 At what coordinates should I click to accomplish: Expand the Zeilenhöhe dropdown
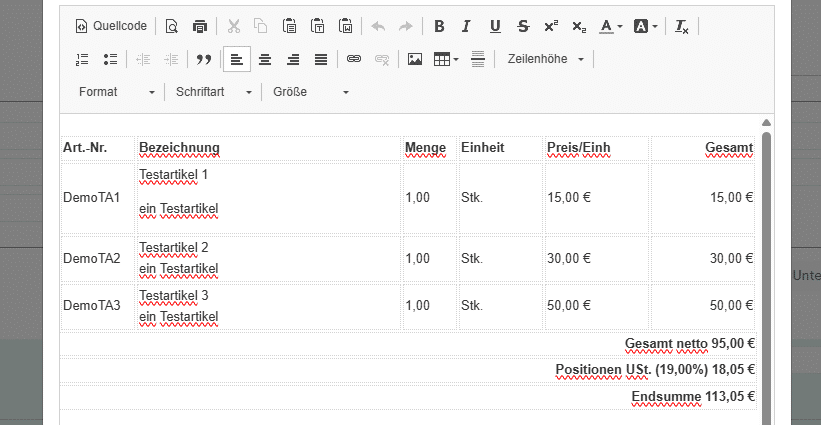pos(545,59)
